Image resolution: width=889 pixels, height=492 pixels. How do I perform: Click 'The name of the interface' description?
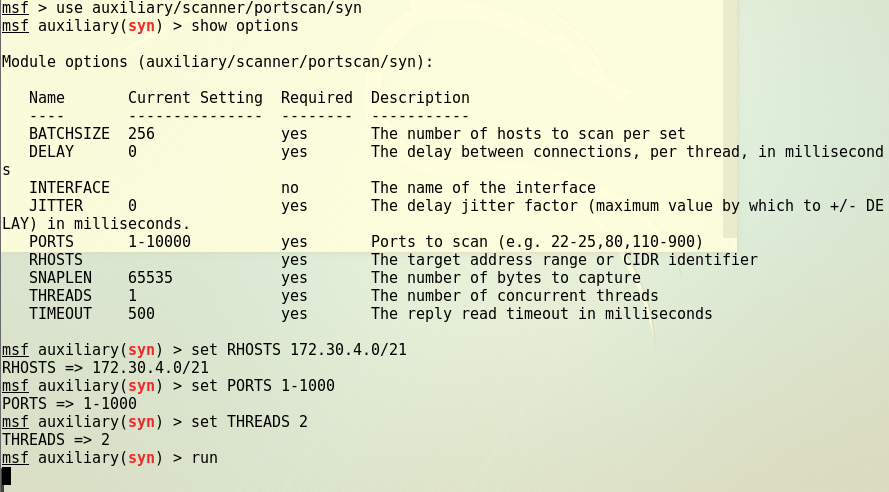pos(483,188)
